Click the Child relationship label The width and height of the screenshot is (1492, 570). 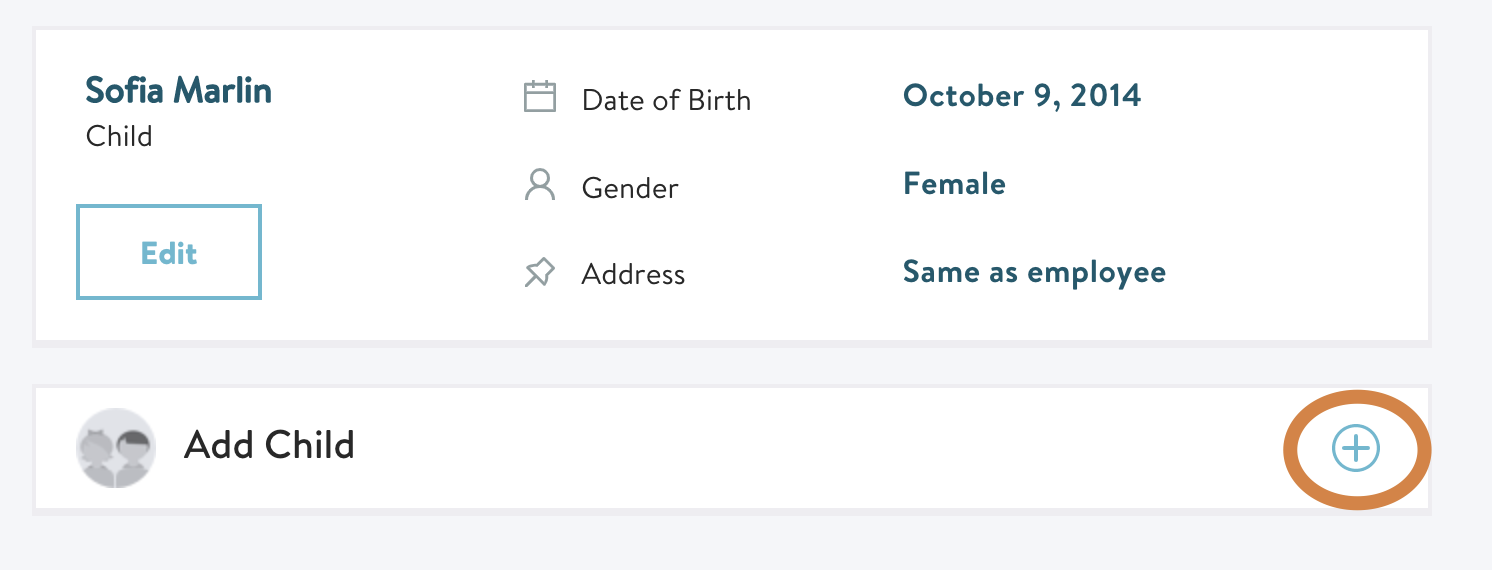(x=119, y=136)
